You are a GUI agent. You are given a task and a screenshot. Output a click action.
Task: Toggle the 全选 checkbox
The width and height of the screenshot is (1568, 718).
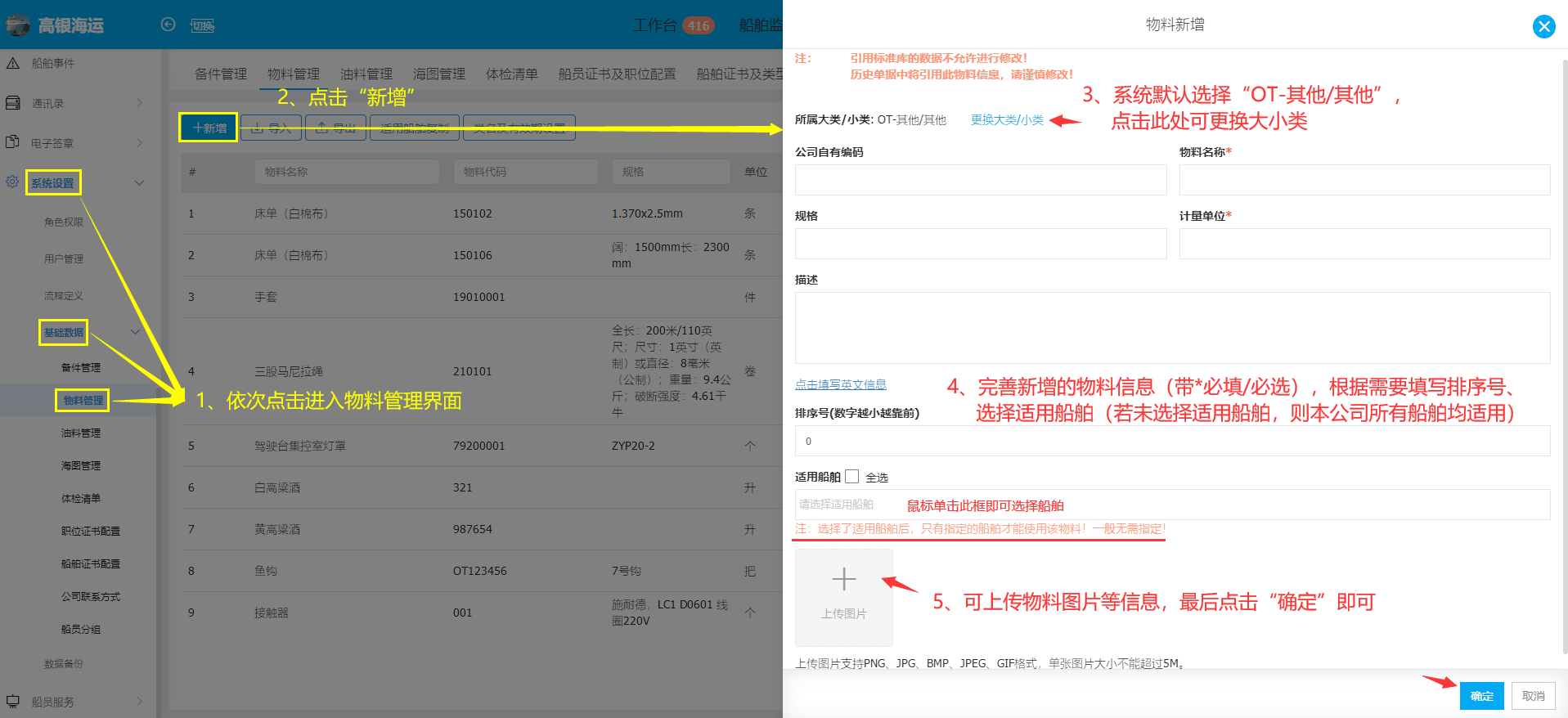[x=852, y=476]
